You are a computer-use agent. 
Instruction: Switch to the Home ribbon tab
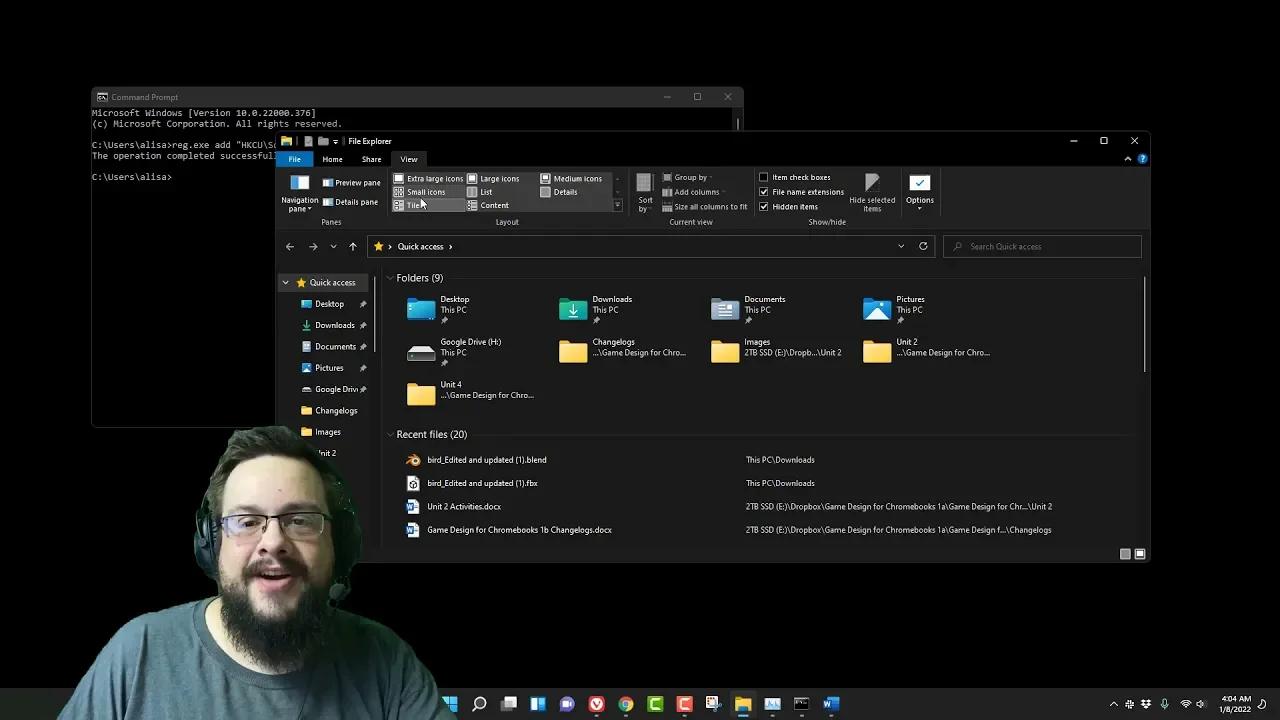[x=332, y=159]
